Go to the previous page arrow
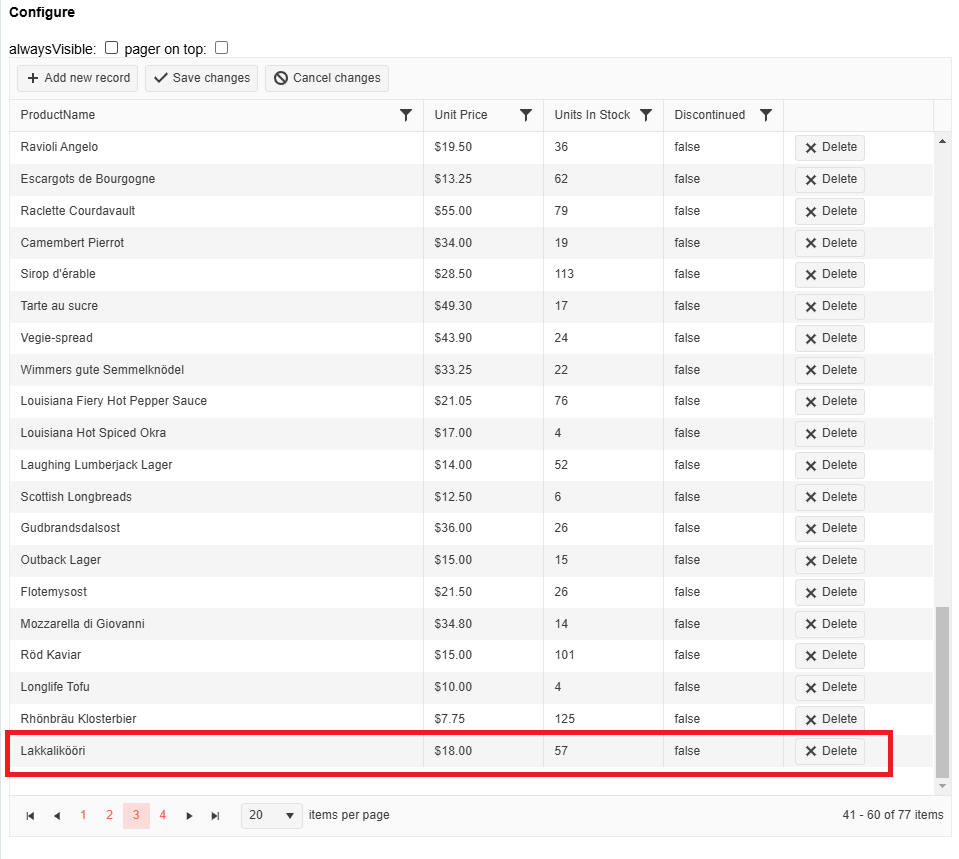This screenshot has width=959, height=859. (x=56, y=816)
